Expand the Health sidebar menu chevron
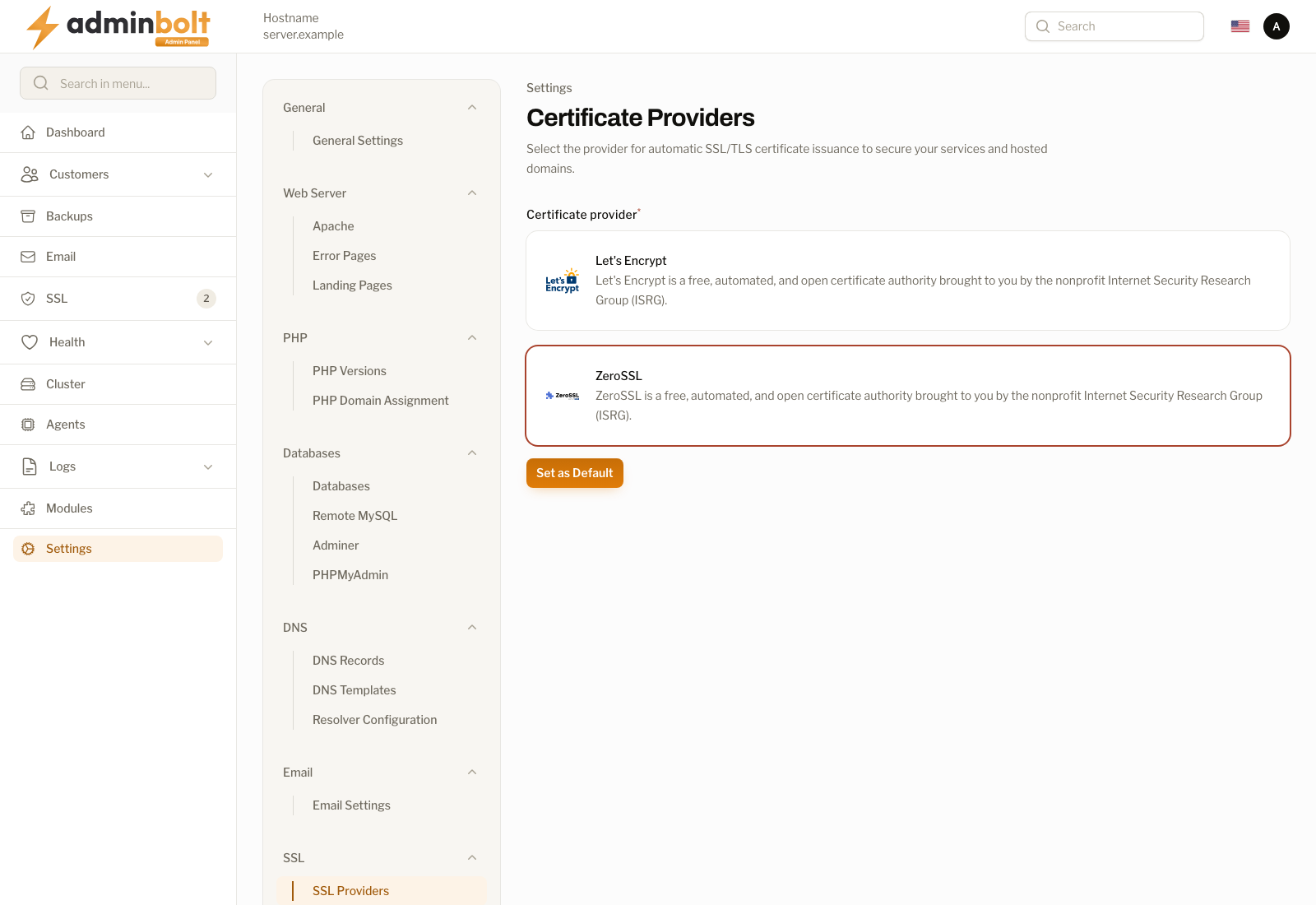The width and height of the screenshot is (1316, 905). coord(208,342)
